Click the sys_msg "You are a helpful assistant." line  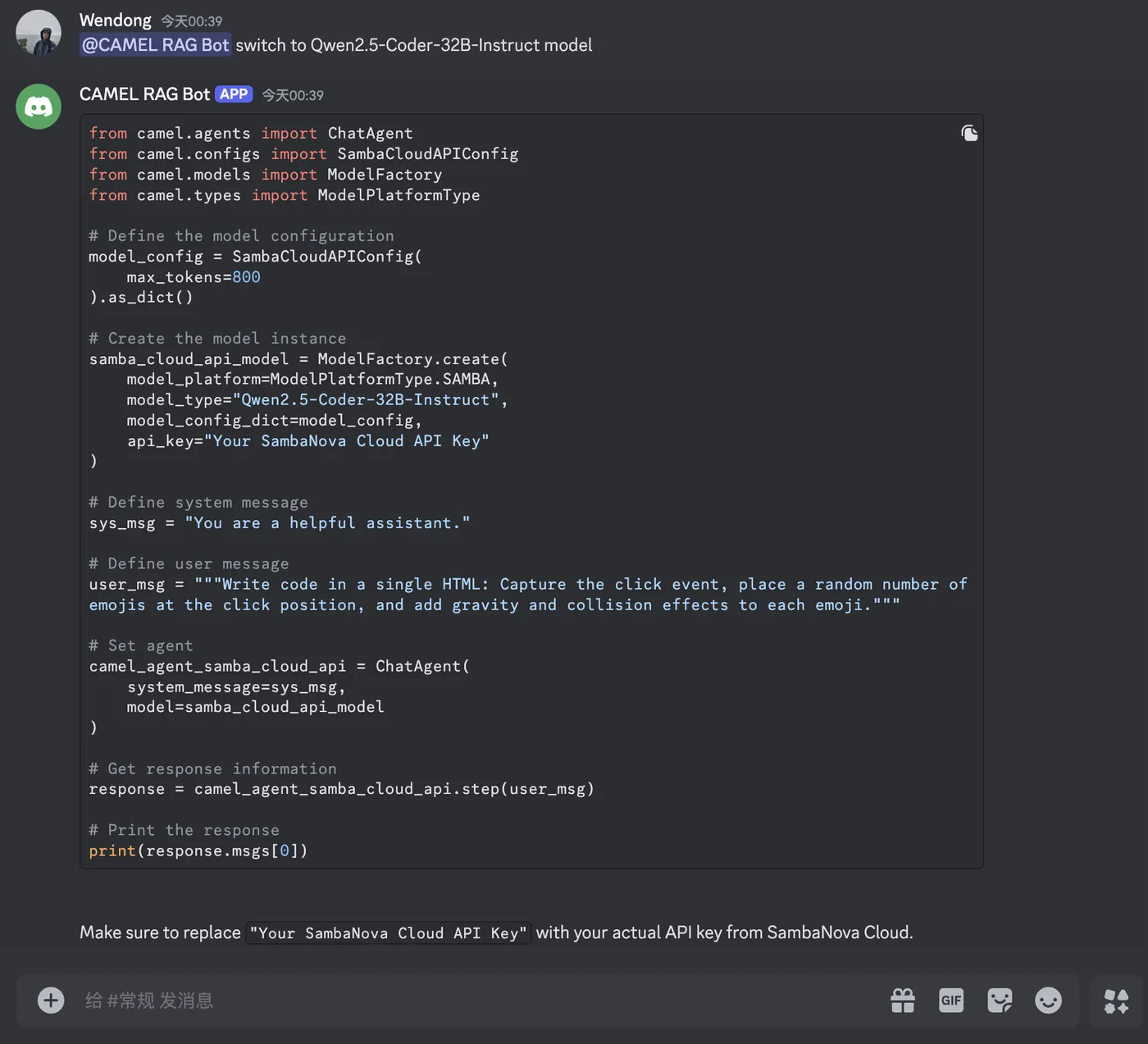[x=280, y=522]
